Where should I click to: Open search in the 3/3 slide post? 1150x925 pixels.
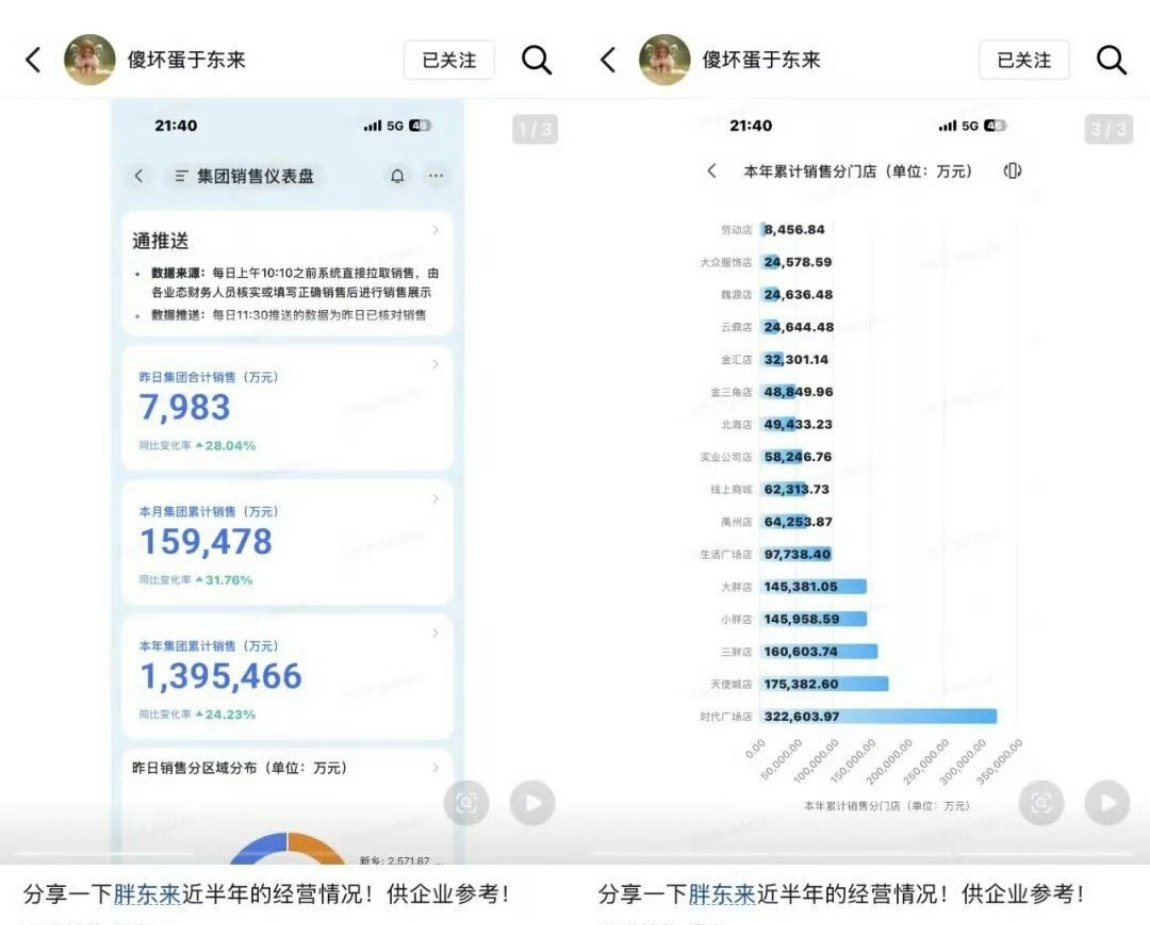(x=1111, y=60)
